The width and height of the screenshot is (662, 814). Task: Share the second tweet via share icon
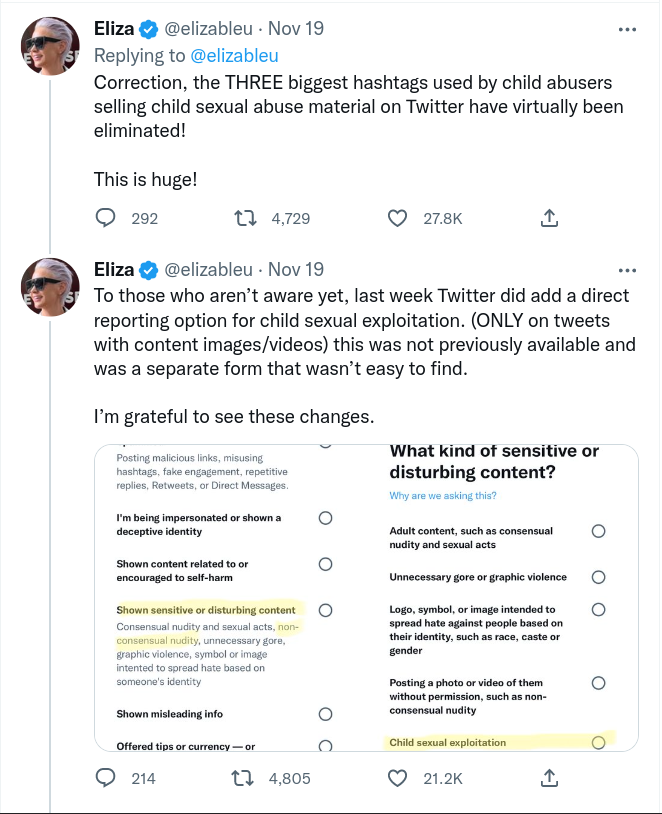[548, 777]
